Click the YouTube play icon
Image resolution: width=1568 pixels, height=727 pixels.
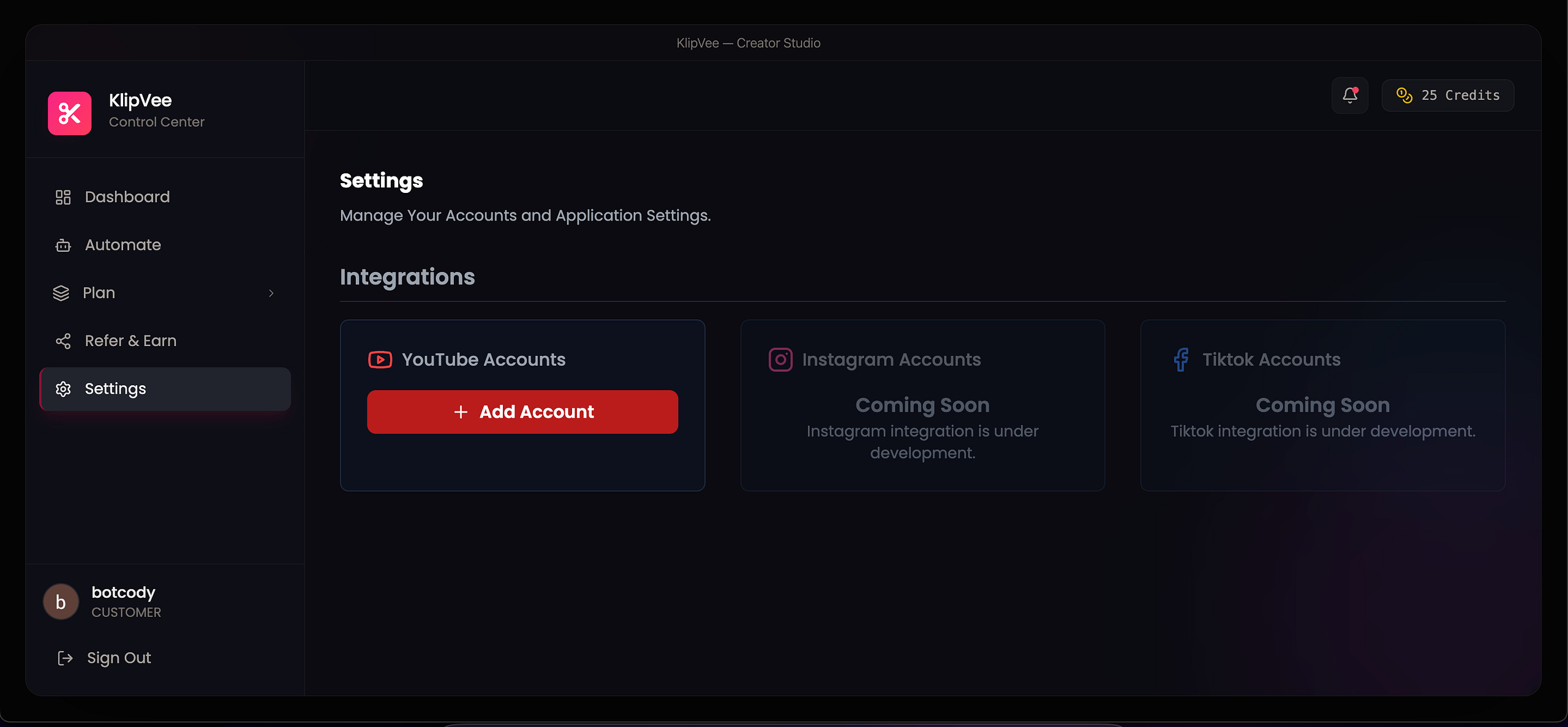coord(380,360)
